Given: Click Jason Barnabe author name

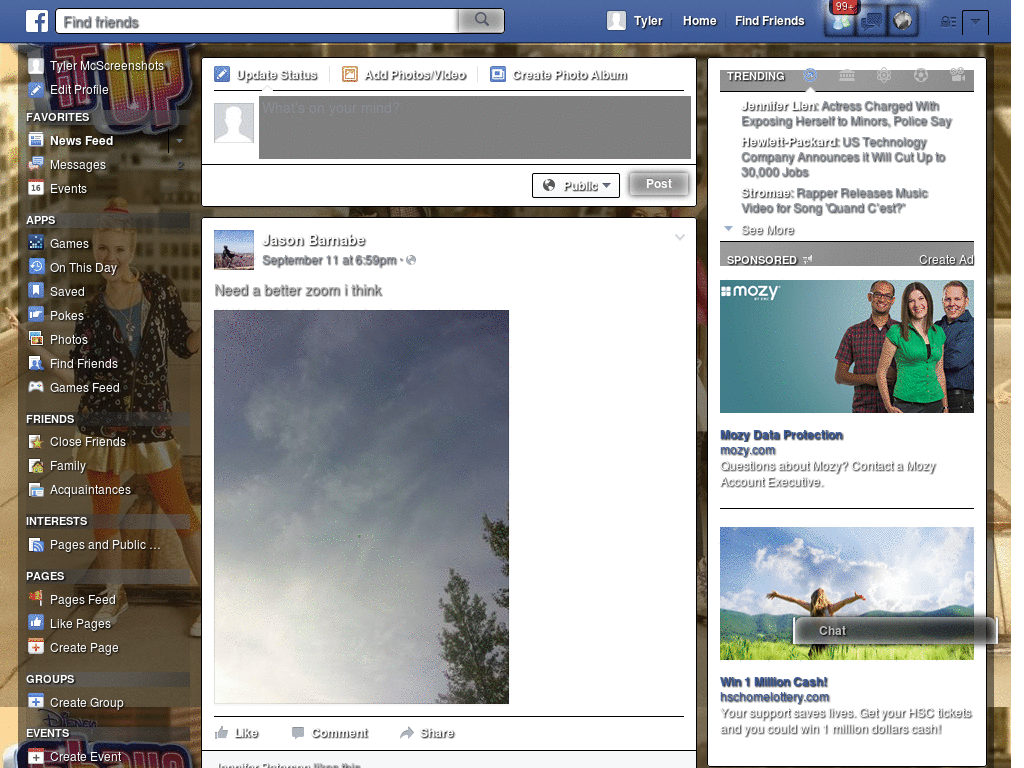Looking at the screenshot, I should [x=313, y=241].
